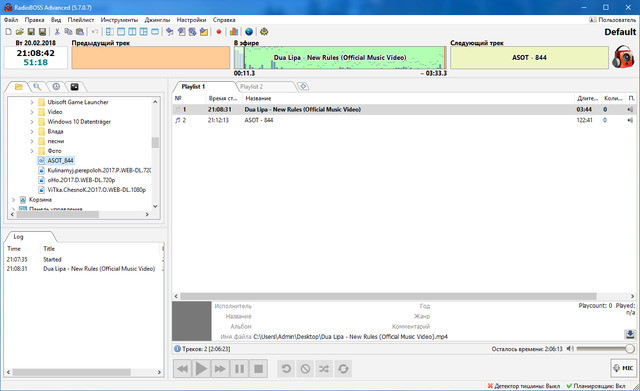Image resolution: width=640 pixels, height=391 pixels.
Task: Create a new playlist with the blank page icon
Action: [x=9, y=31]
